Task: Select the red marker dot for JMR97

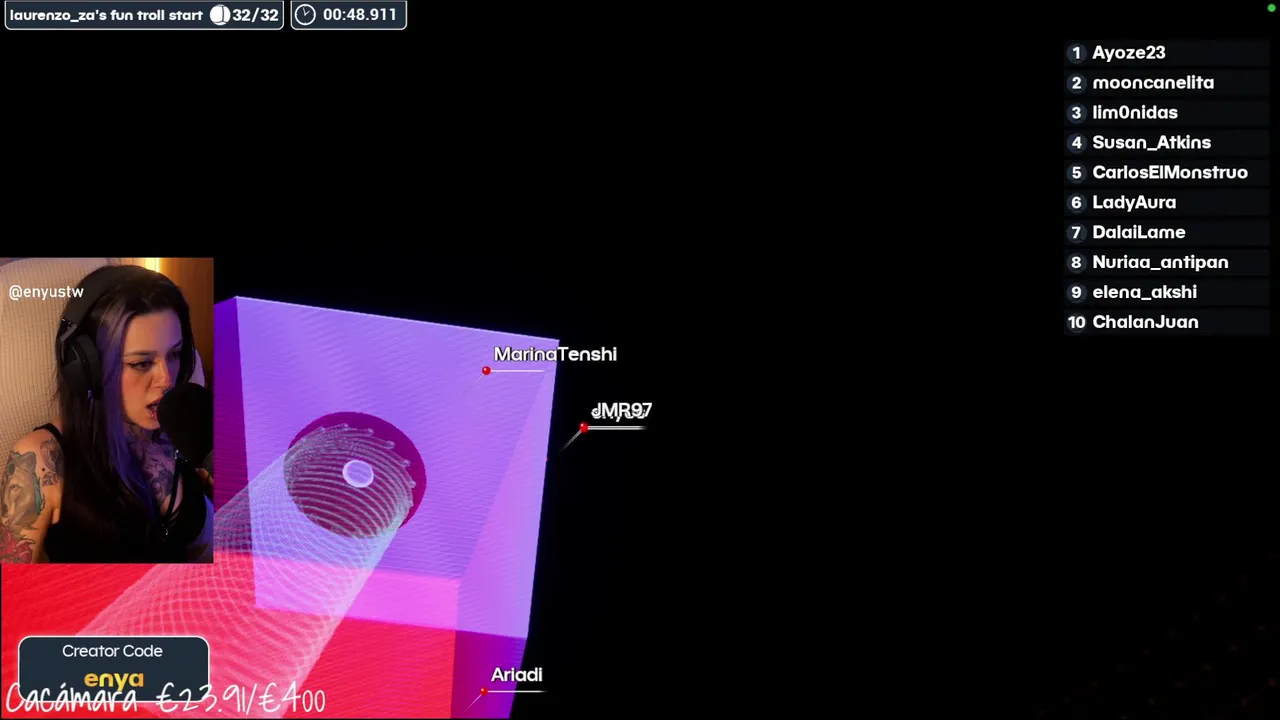Action: pos(584,428)
